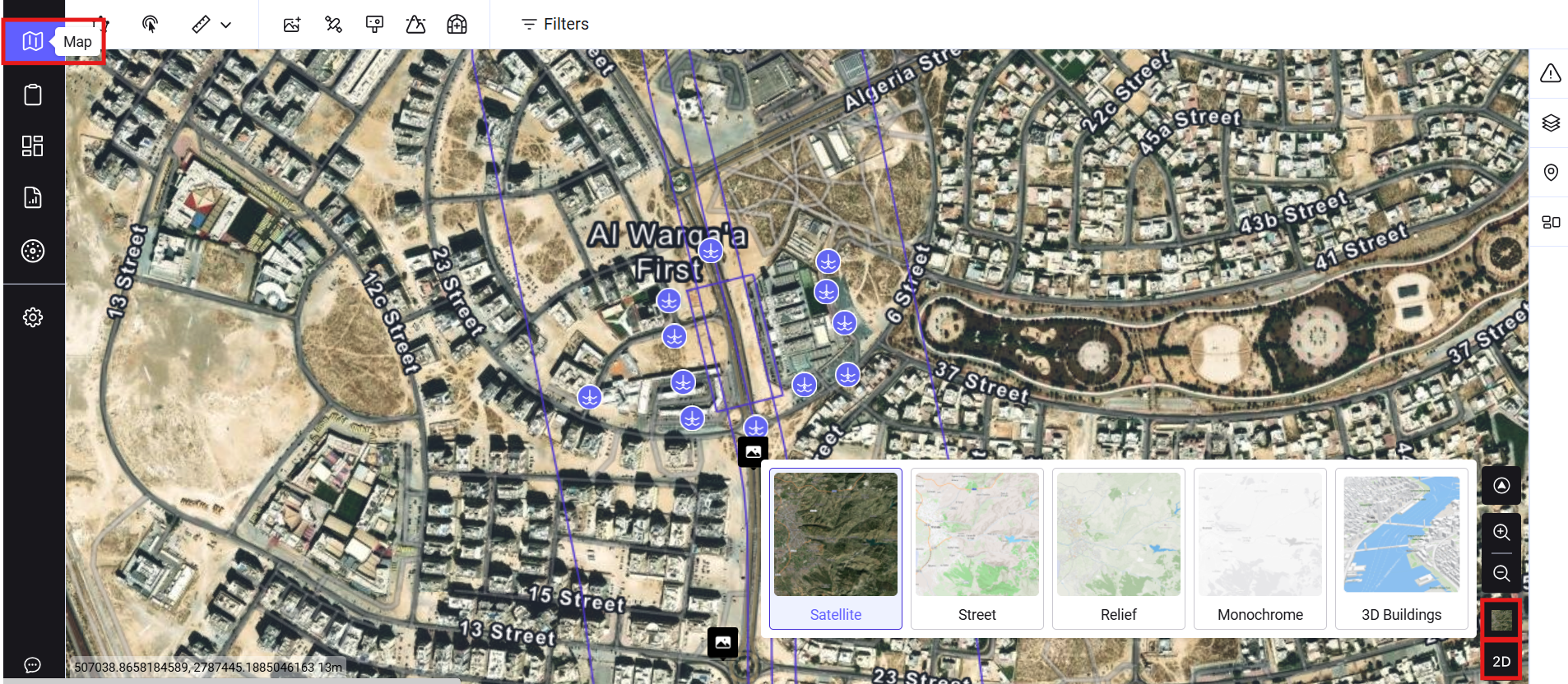Open the Filters menu
The width and height of the screenshot is (1568, 684).
555,24
